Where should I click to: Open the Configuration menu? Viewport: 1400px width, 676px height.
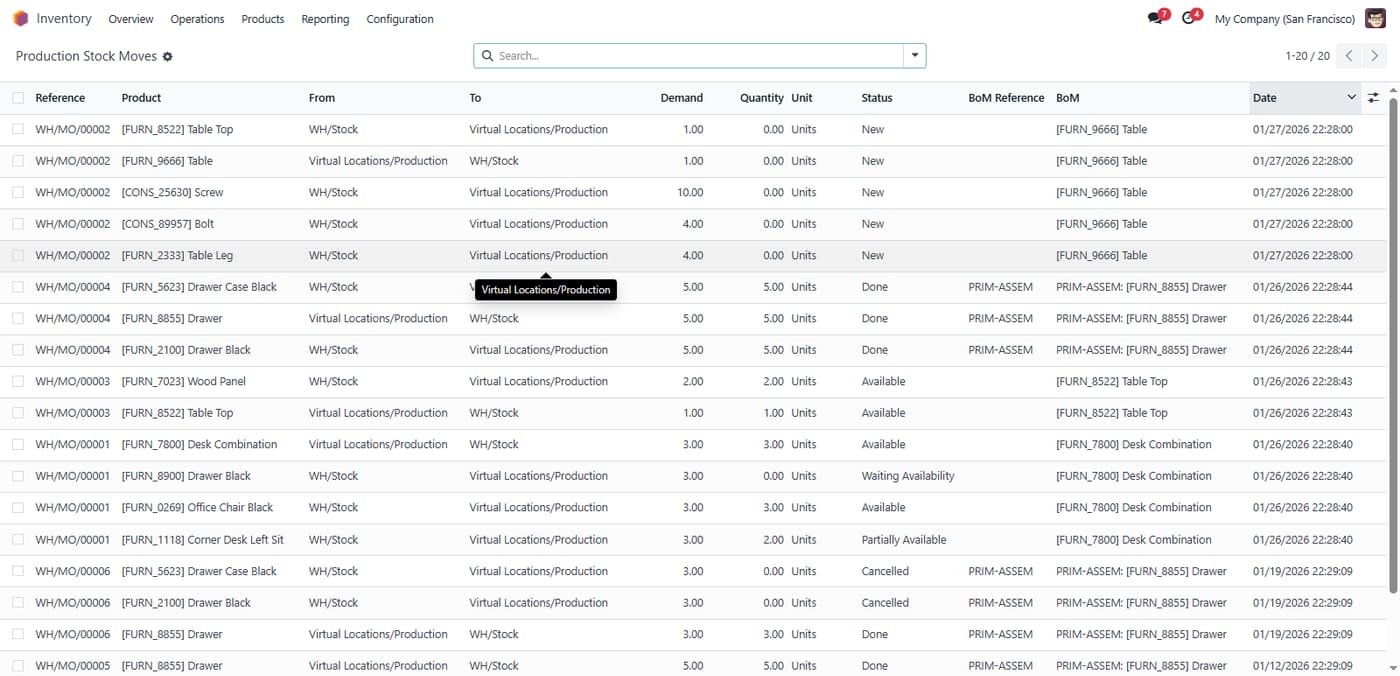pyautogui.click(x=400, y=19)
